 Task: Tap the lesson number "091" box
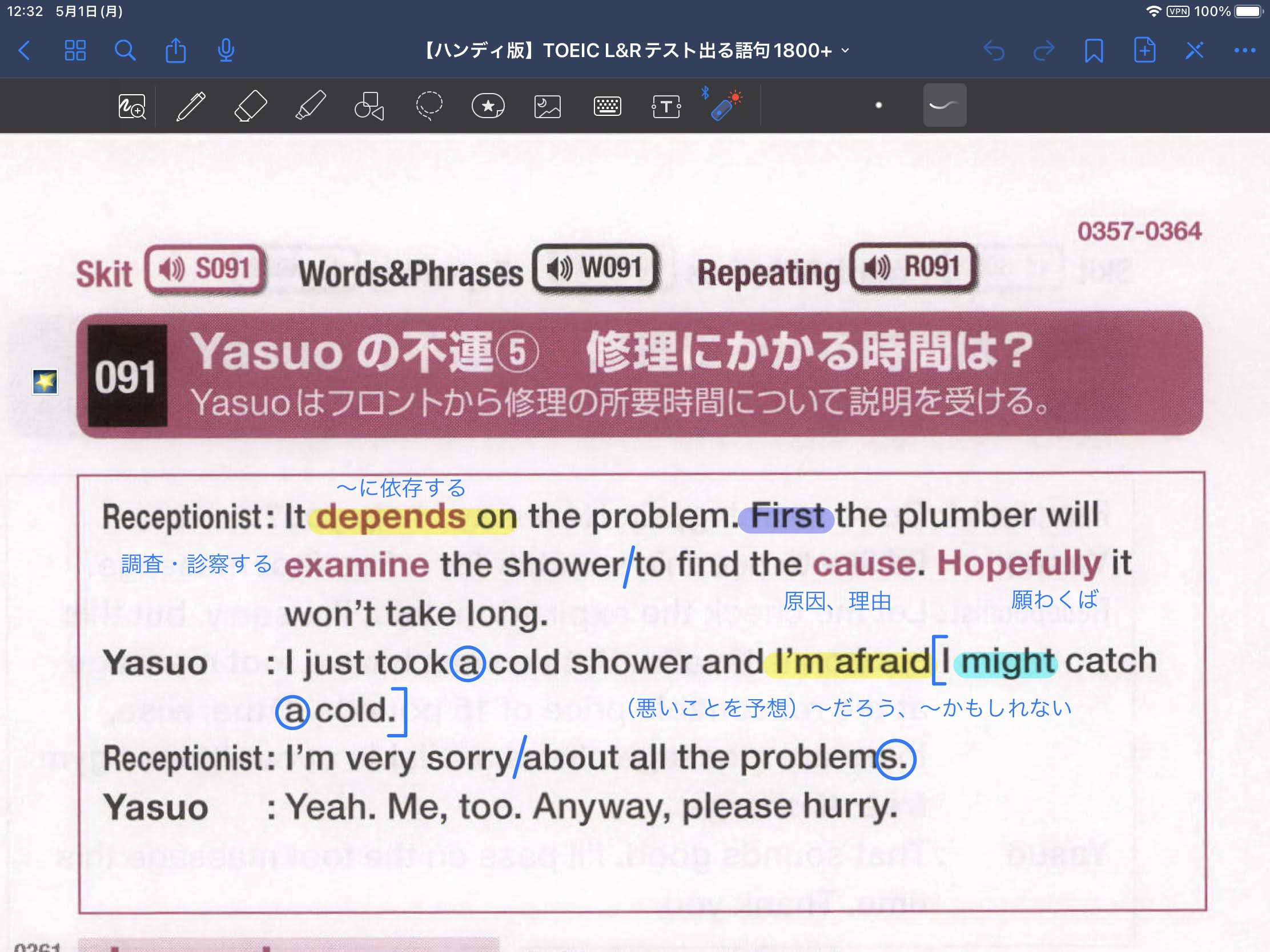(x=127, y=377)
